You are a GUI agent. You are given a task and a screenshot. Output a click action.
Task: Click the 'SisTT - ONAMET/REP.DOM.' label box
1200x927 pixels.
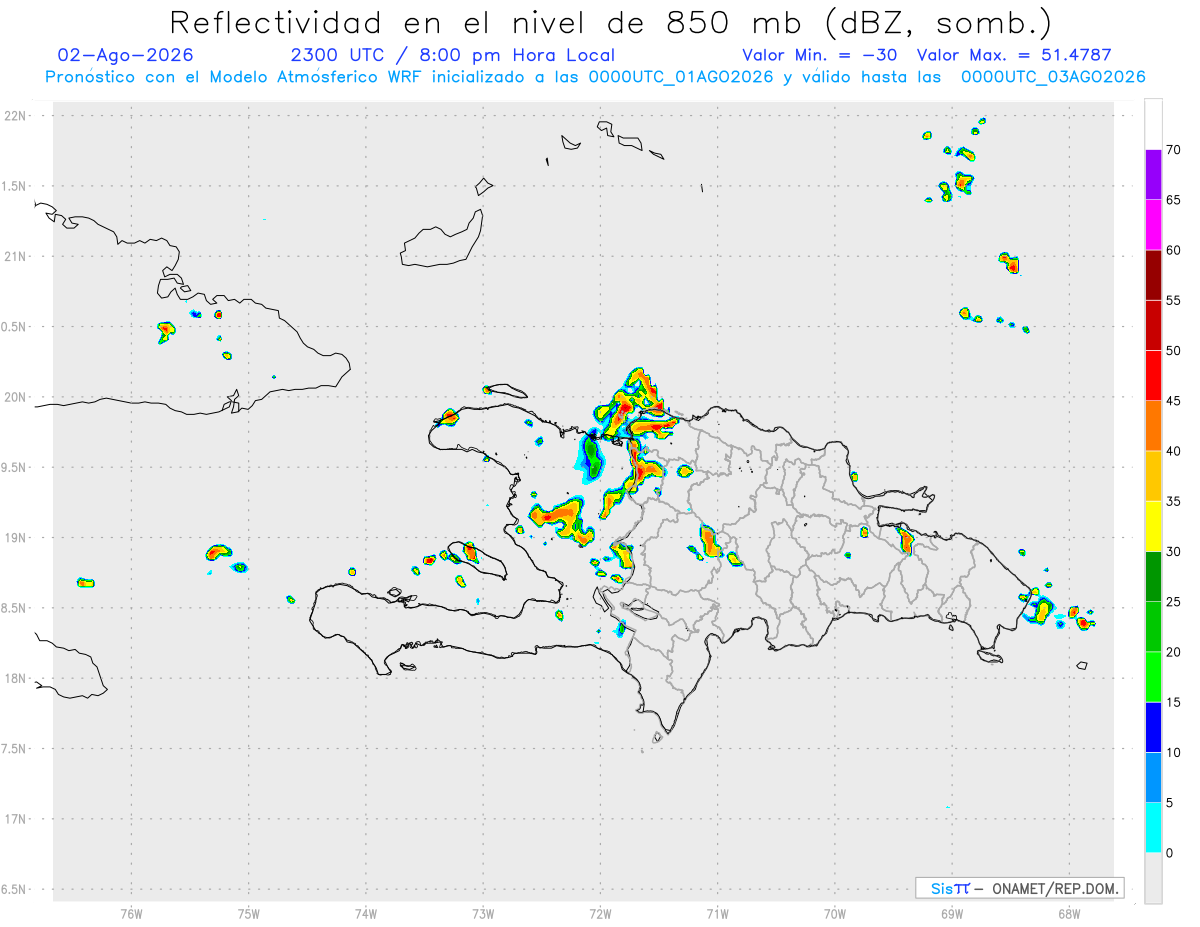point(1019,888)
